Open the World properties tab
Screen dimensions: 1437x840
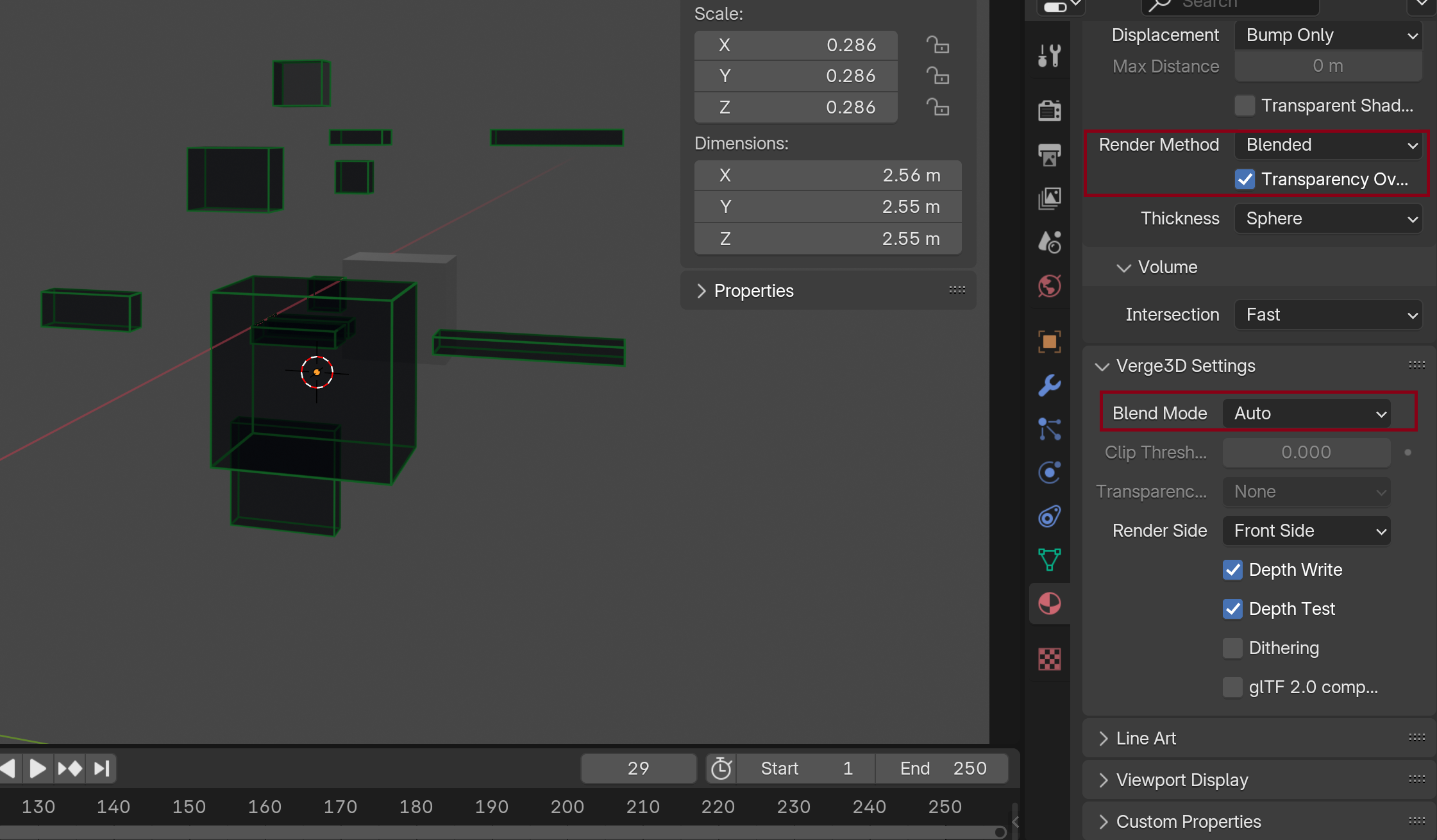(x=1049, y=286)
